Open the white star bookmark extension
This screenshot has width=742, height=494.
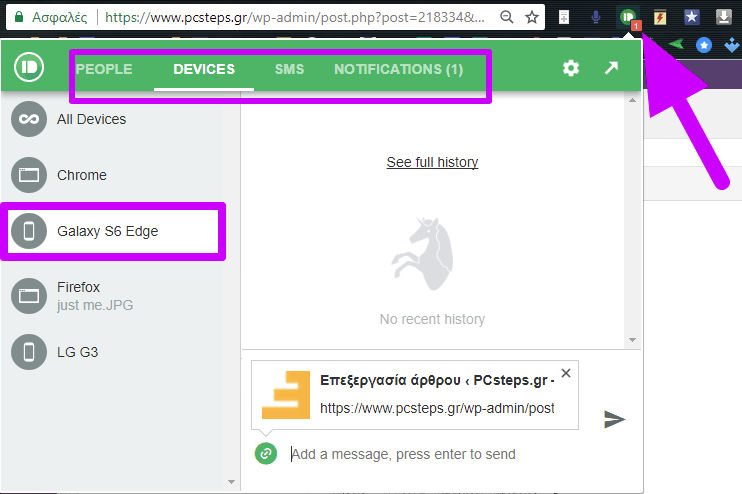(691, 18)
